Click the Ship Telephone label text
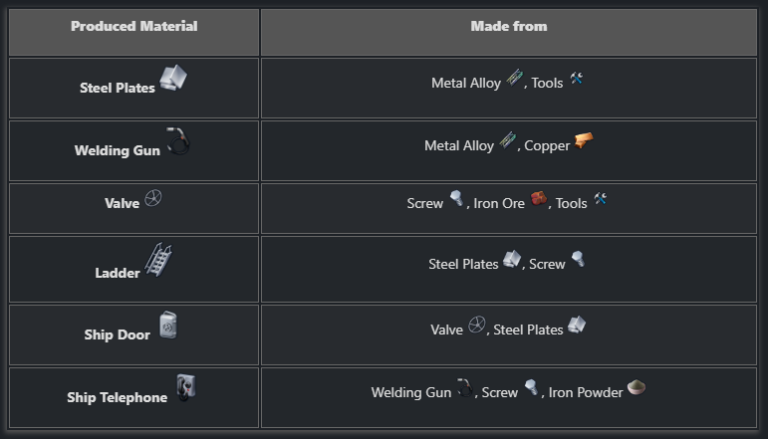768x439 pixels. click(117, 397)
